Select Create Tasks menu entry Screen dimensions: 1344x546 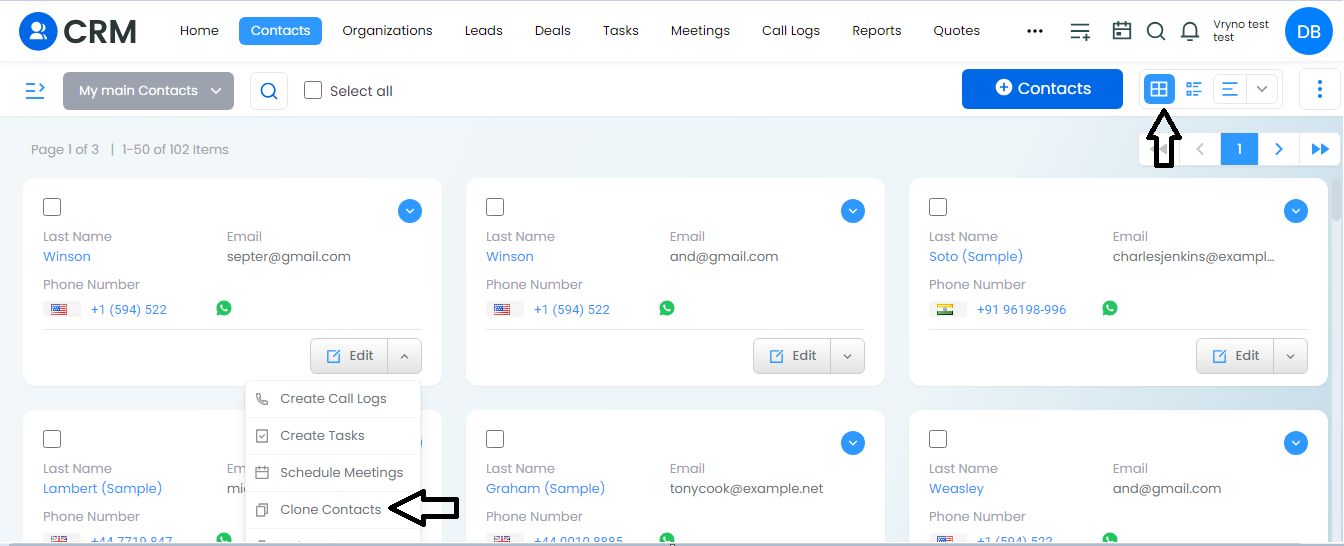tap(333, 436)
